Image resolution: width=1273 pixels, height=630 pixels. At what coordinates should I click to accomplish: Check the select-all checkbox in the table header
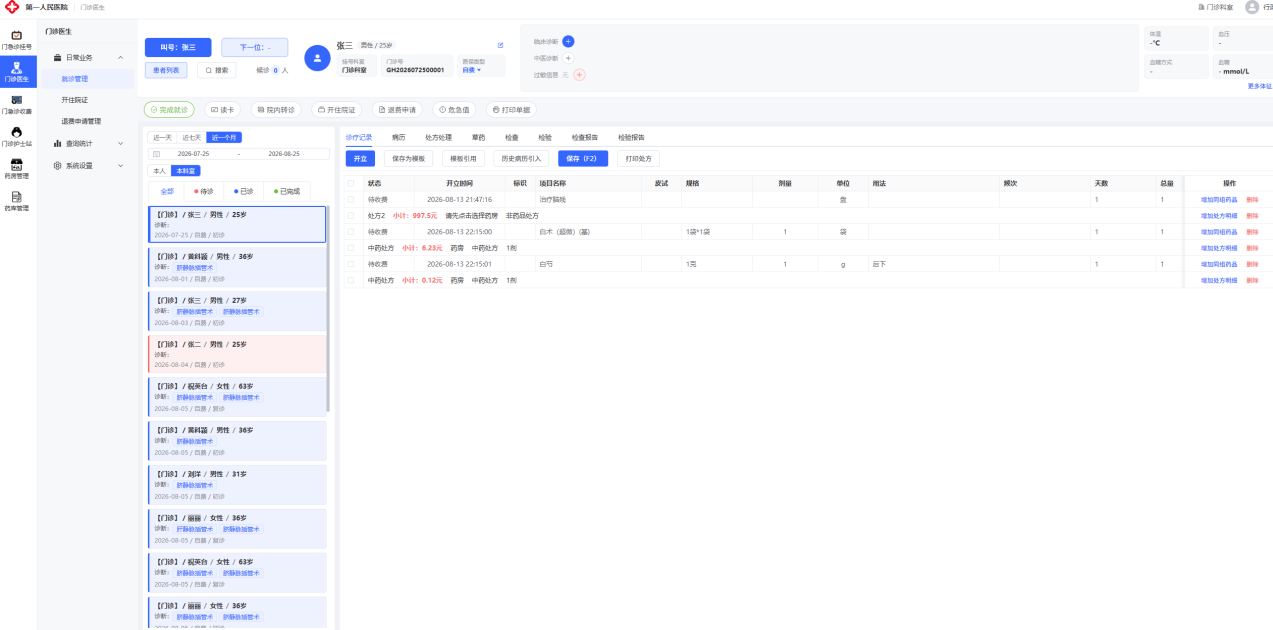tap(350, 183)
